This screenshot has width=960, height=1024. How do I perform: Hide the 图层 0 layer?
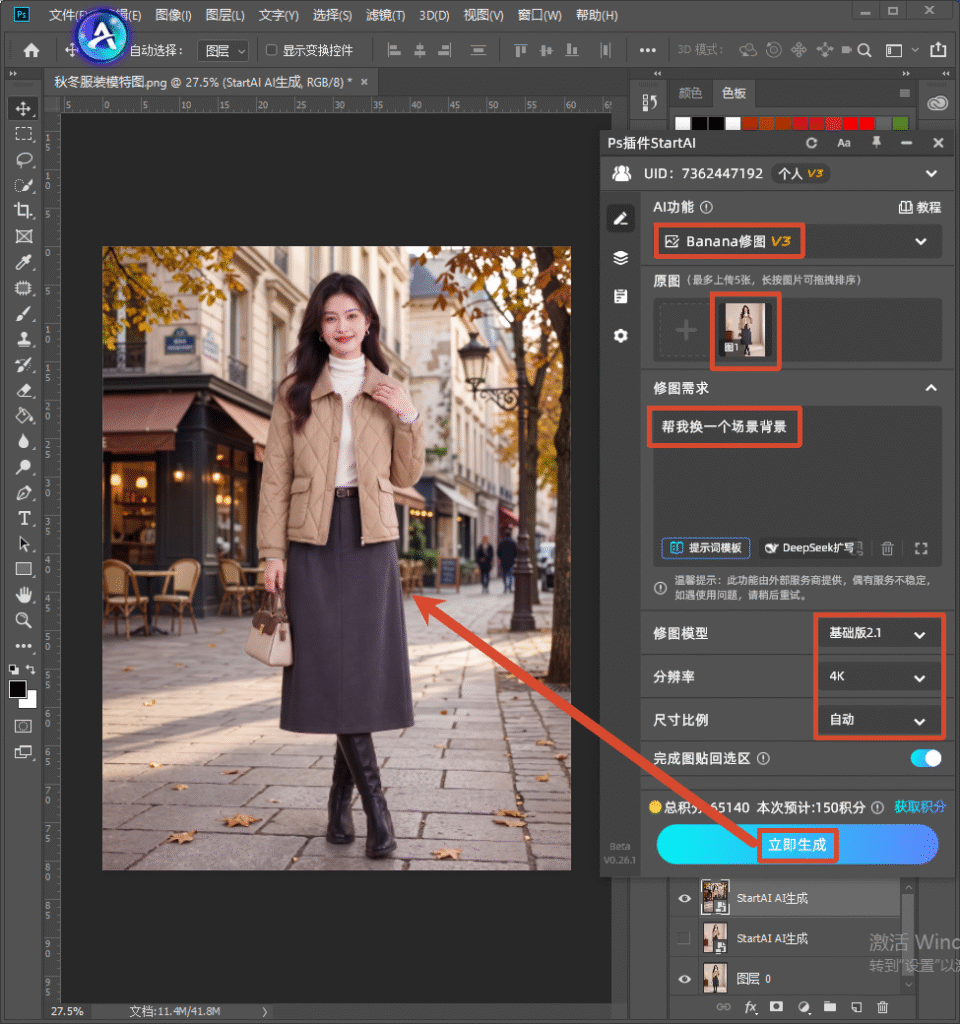click(x=684, y=979)
